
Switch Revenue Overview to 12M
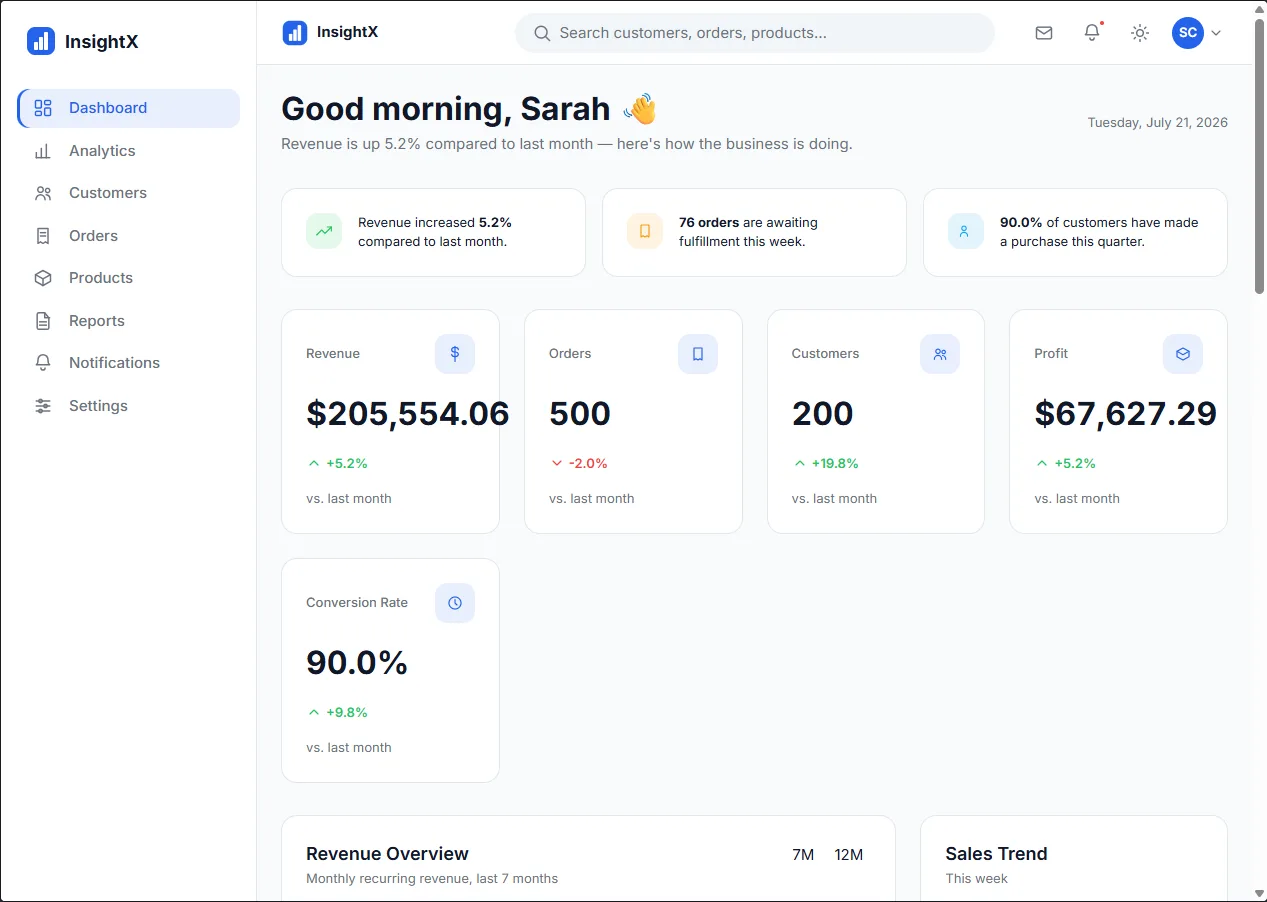click(x=849, y=855)
